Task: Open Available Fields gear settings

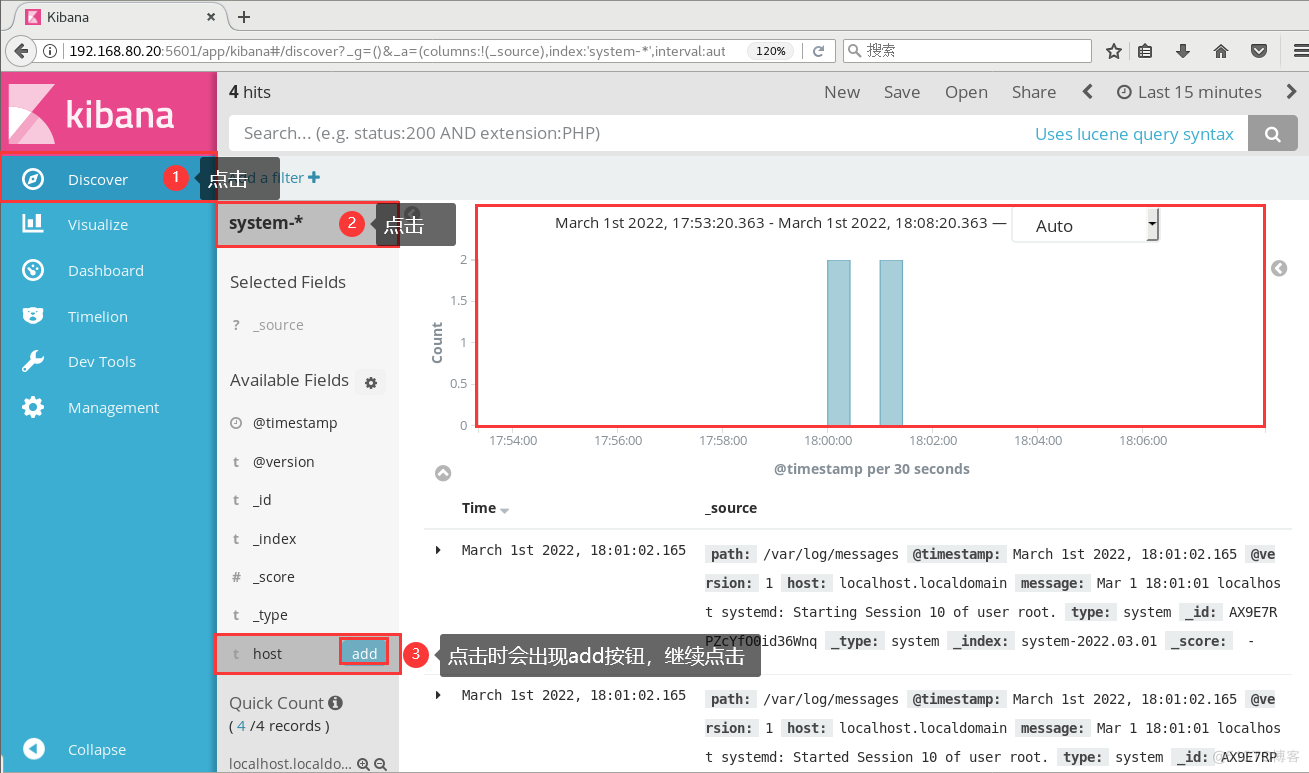Action: [x=371, y=382]
